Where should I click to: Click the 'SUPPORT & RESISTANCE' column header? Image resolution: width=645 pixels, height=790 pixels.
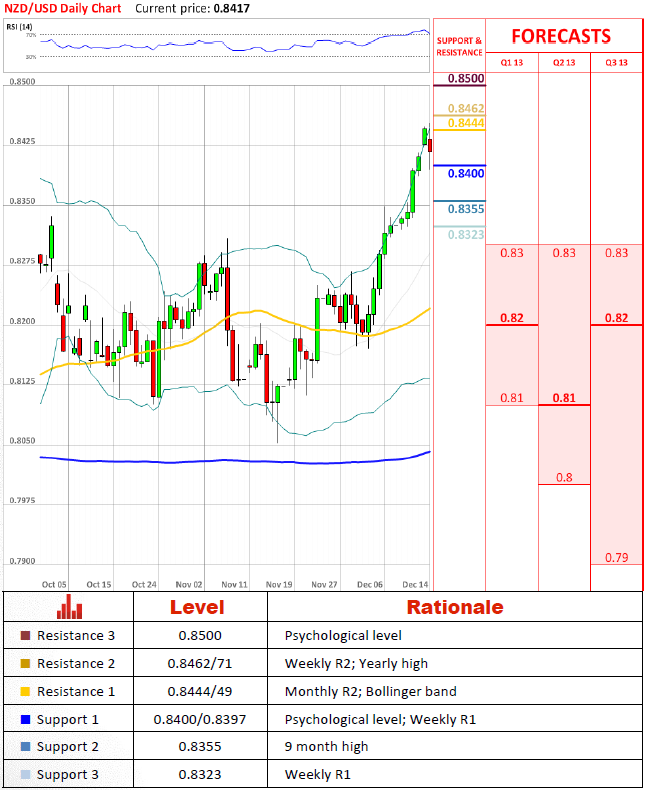pyautogui.click(x=459, y=46)
